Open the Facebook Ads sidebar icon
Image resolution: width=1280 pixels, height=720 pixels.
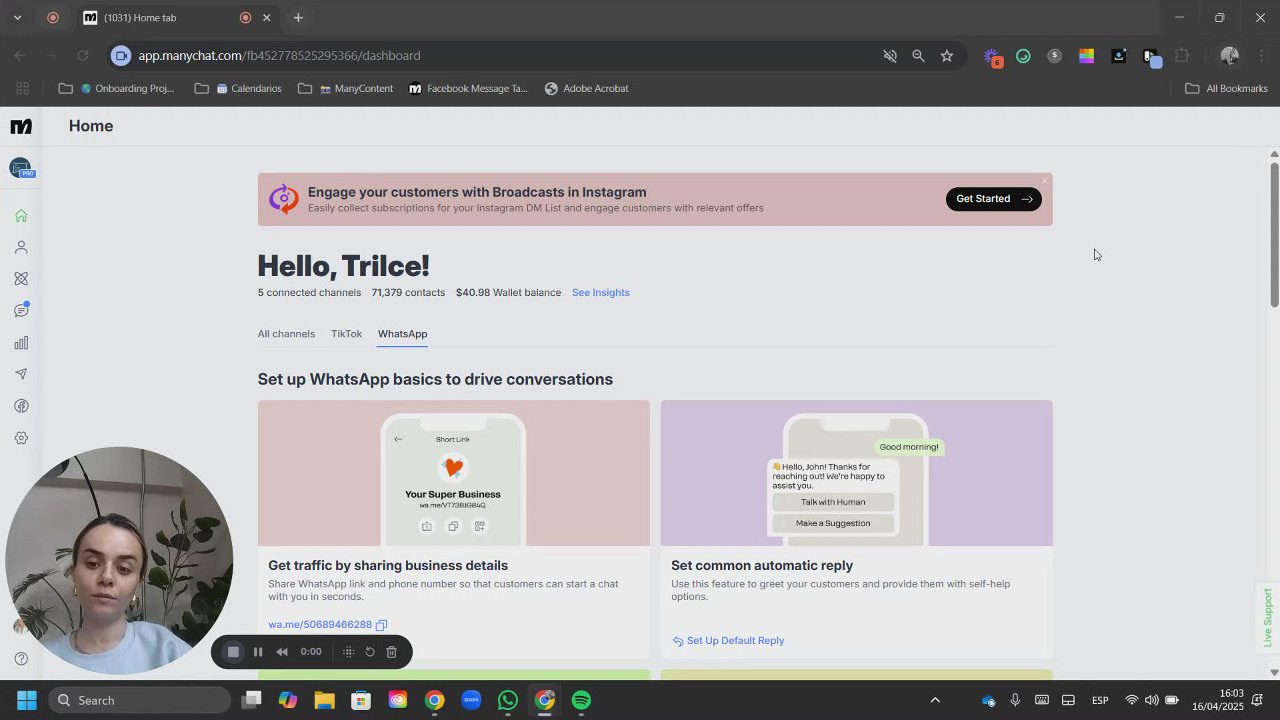point(21,406)
